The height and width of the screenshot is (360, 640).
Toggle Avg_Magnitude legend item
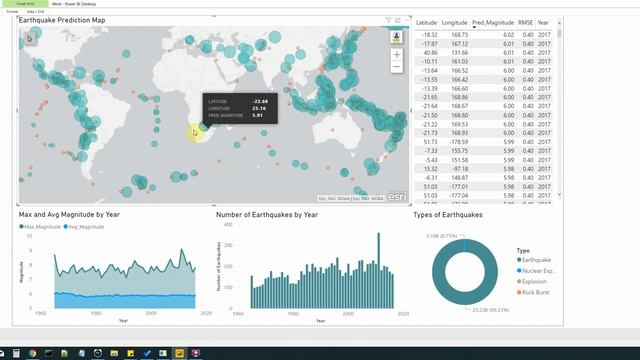pyautogui.click(x=84, y=227)
